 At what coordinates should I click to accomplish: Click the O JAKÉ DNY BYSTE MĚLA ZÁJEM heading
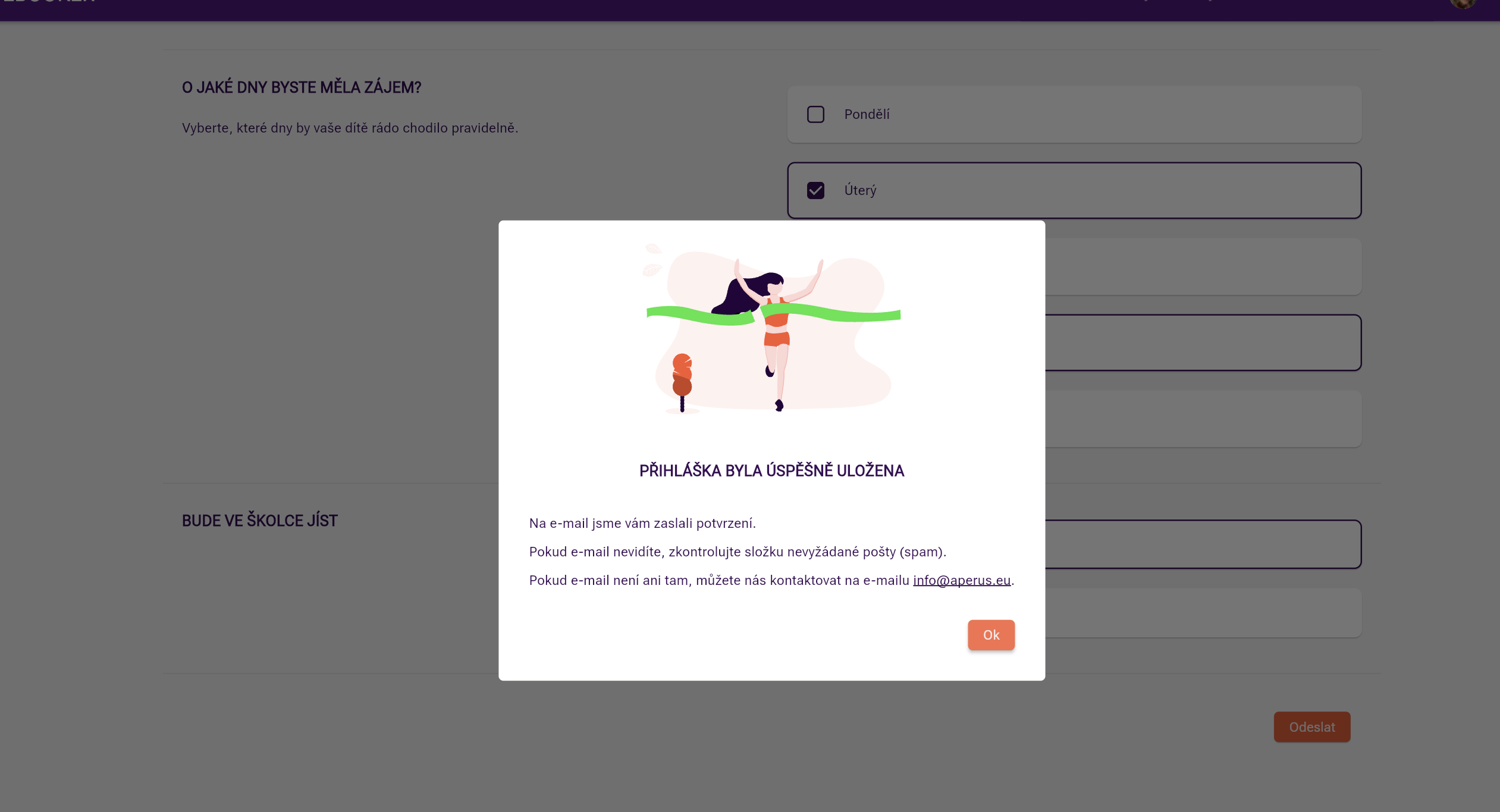(x=302, y=87)
